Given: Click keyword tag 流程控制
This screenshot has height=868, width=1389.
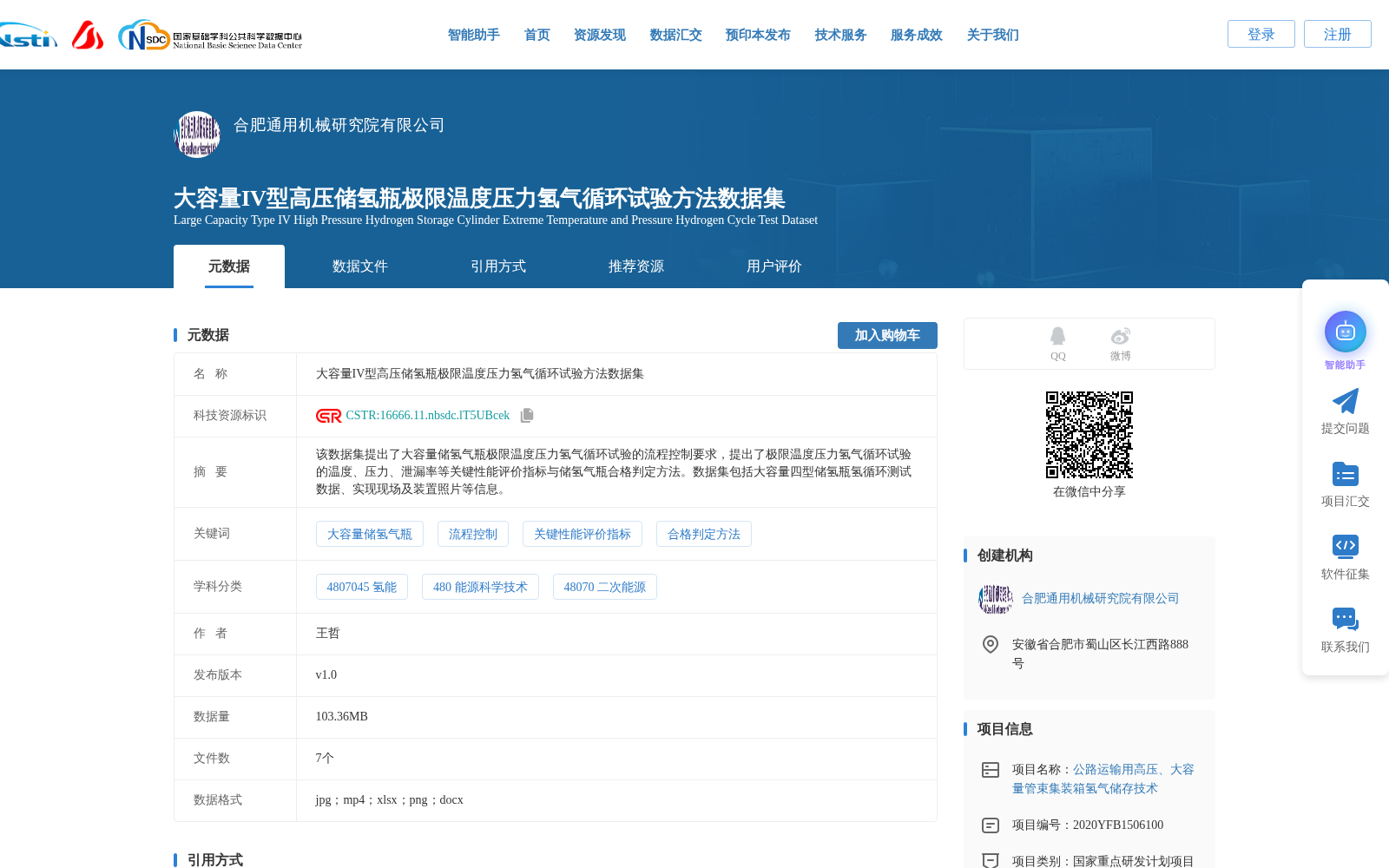Looking at the screenshot, I should [473, 534].
